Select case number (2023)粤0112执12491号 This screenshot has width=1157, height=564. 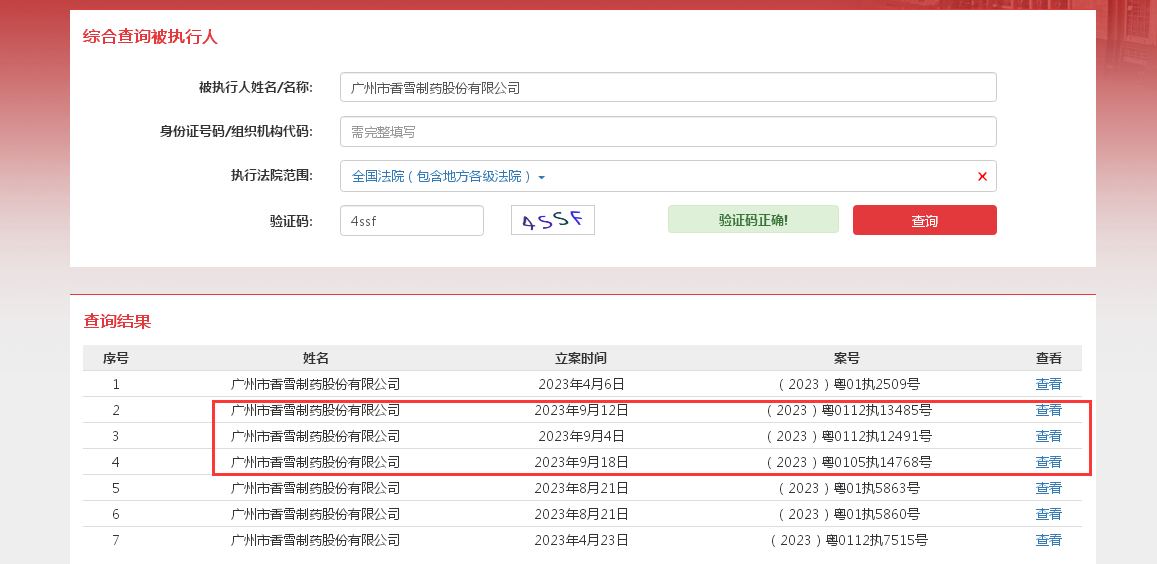(x=849, y=436)
